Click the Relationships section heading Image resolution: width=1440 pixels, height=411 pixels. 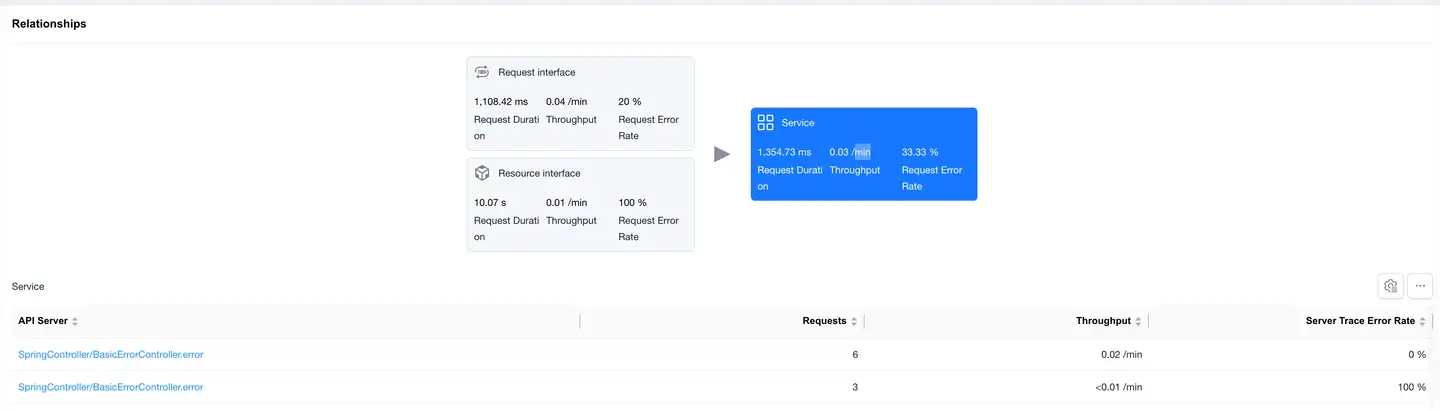click(x=49, y=24)
